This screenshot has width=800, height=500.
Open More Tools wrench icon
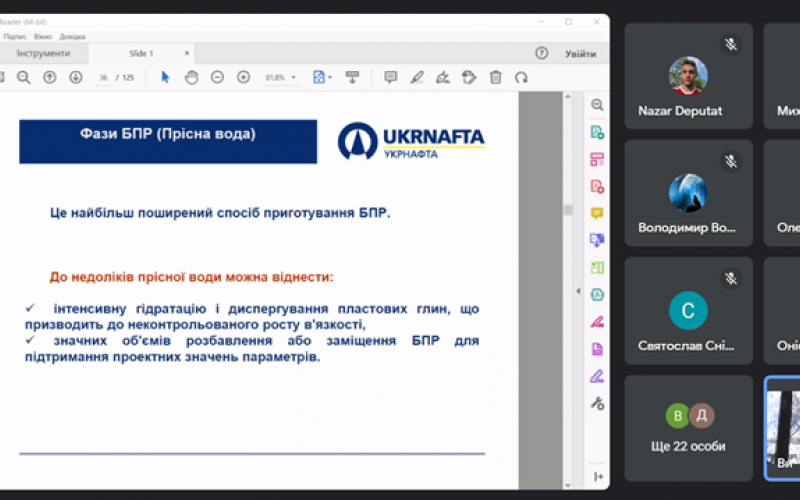(x=597, y=404)
